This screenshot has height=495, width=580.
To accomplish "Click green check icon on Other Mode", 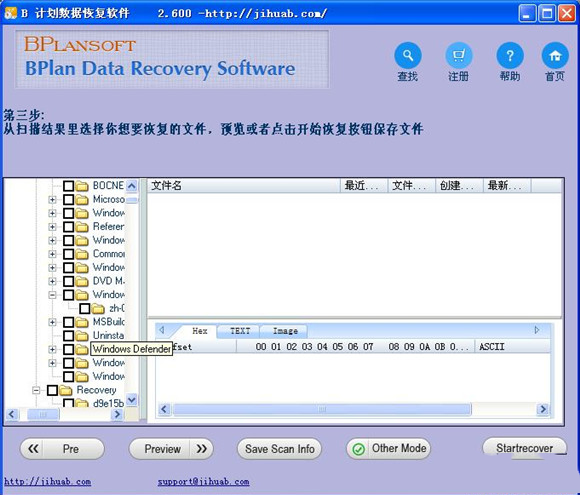I will click(x=358, y=449).
